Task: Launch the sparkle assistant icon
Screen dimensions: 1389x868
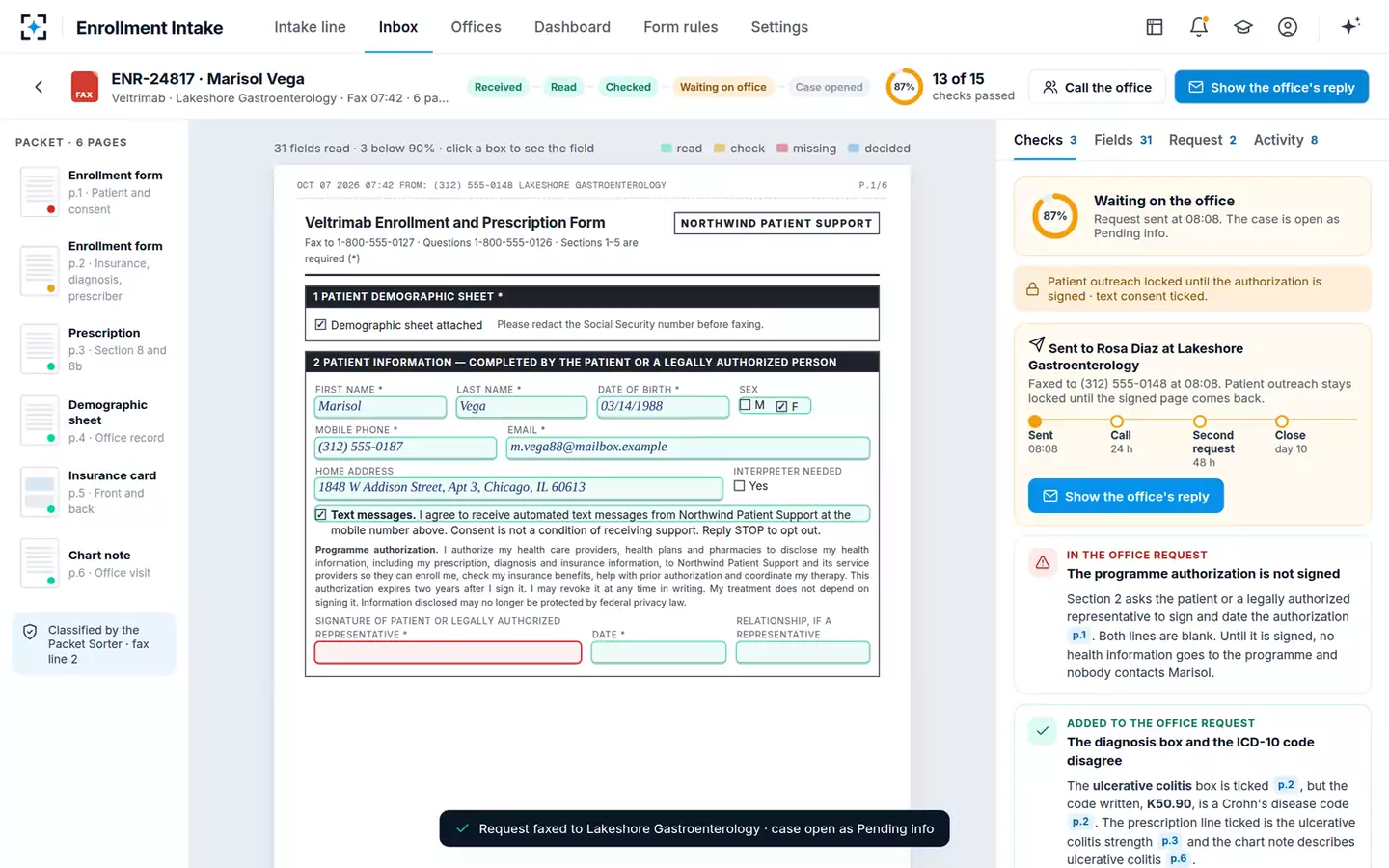Action: pyautogui.click(x=1350, y=26)
